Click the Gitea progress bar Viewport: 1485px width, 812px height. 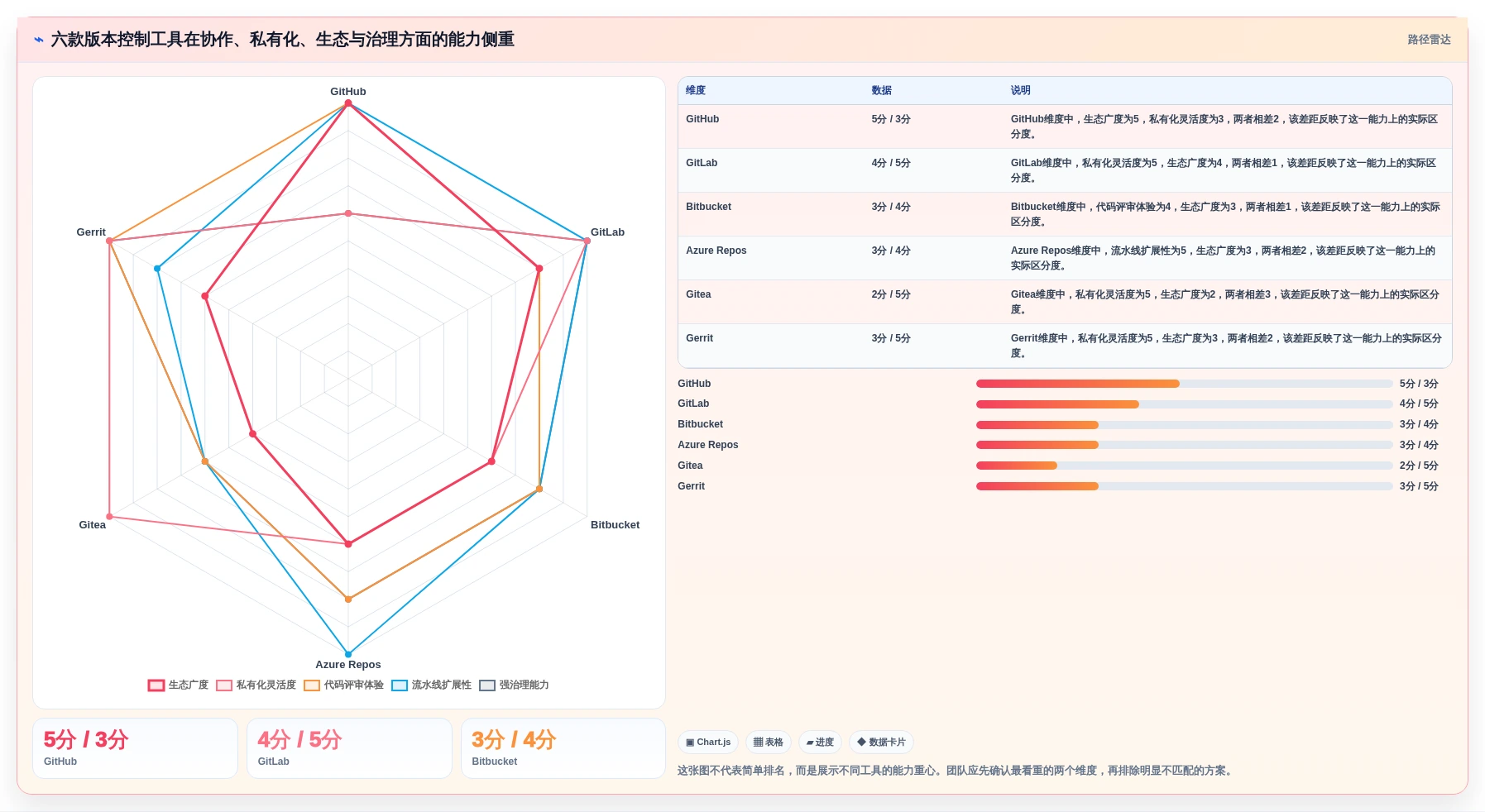[1185, 466]
